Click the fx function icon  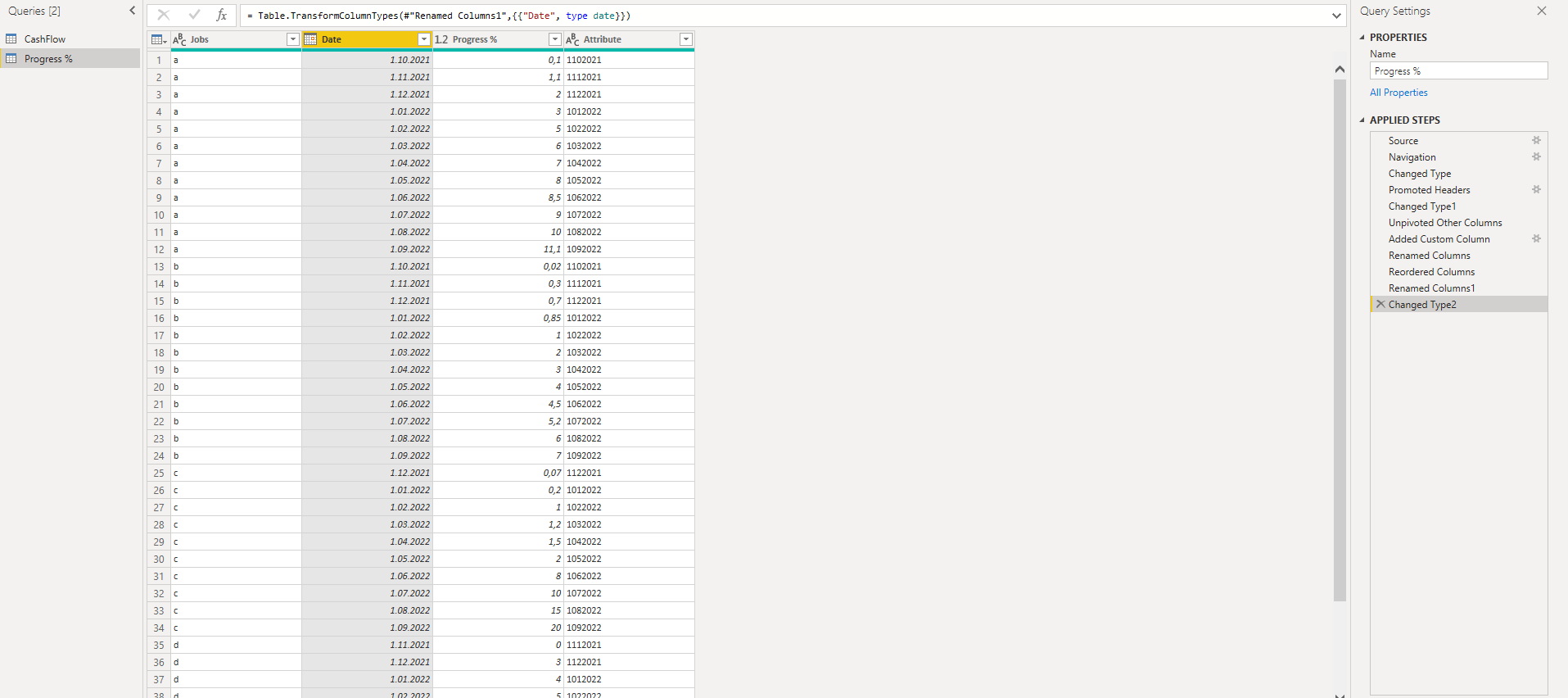(221, 15)
